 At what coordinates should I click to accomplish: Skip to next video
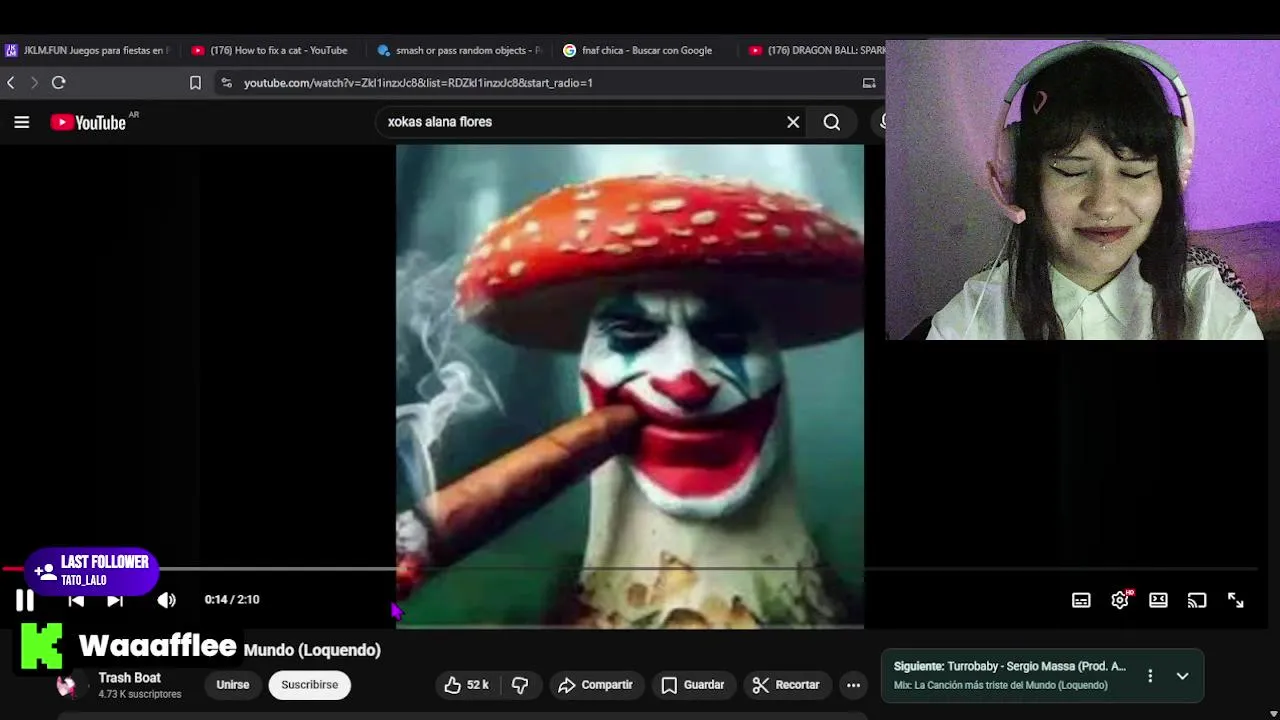(x=115, y=600)
